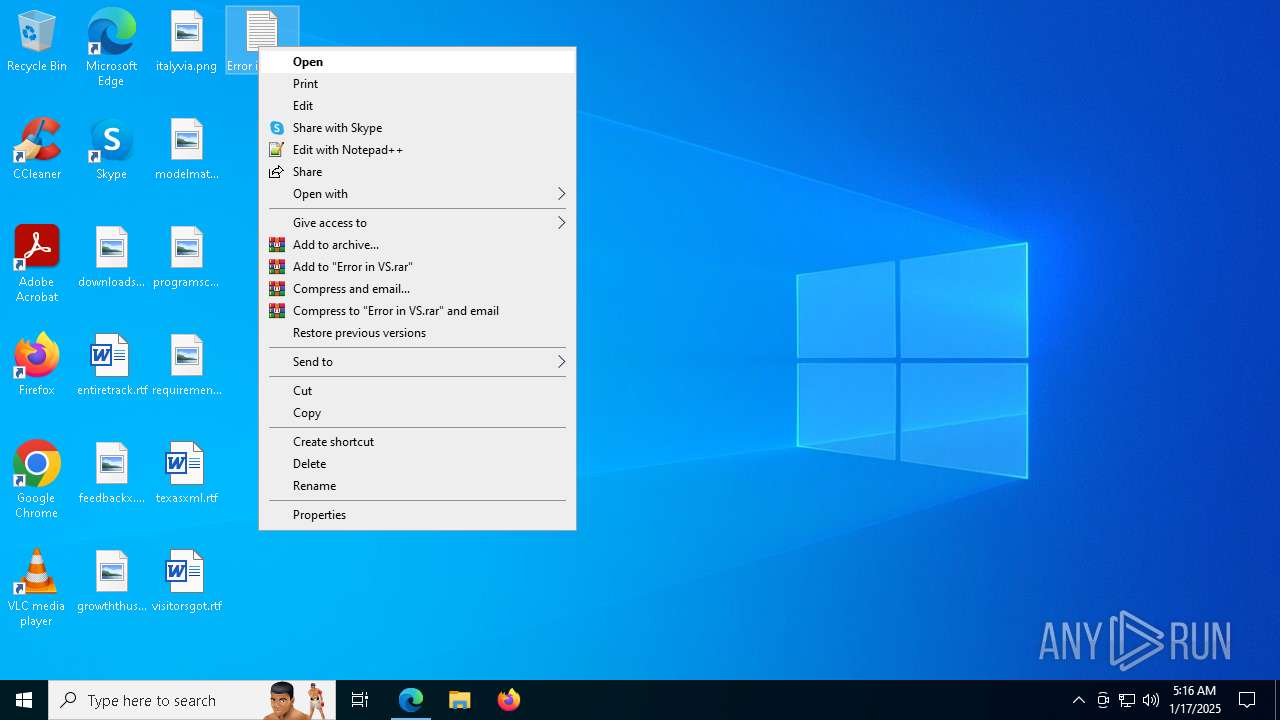Open Task View from the taskbar

pyautogui.click(x=360, y=700)
